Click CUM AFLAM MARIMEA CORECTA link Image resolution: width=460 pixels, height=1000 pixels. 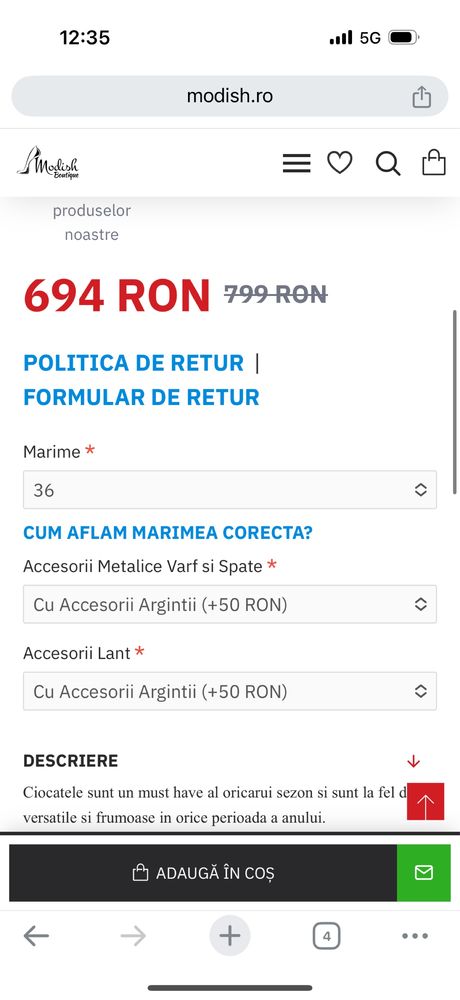pyautogui.click(x=168, y=533)
